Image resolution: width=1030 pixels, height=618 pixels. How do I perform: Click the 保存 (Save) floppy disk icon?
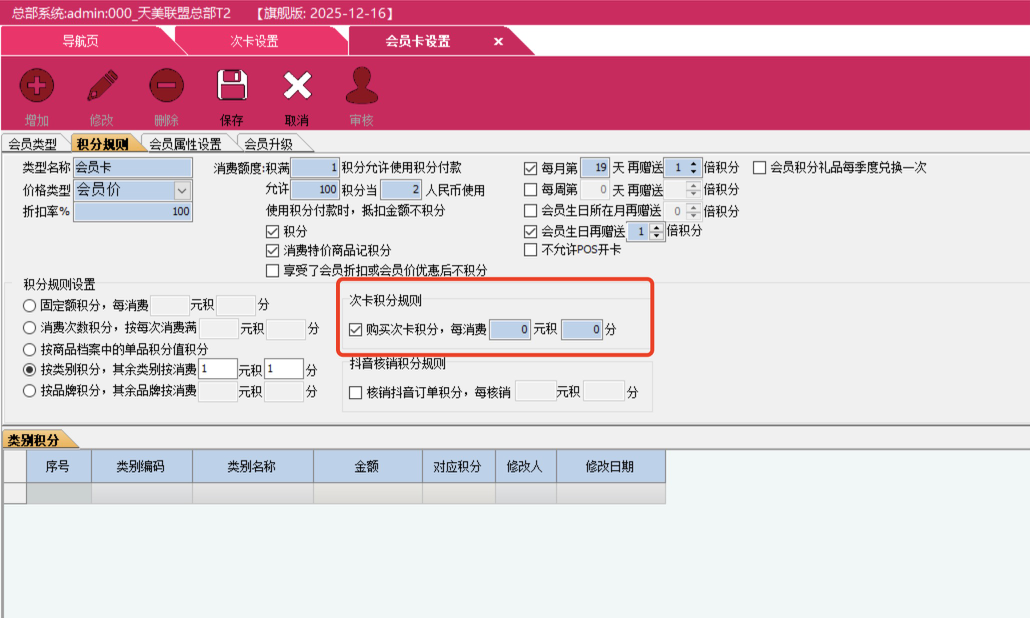click(232, 86)
